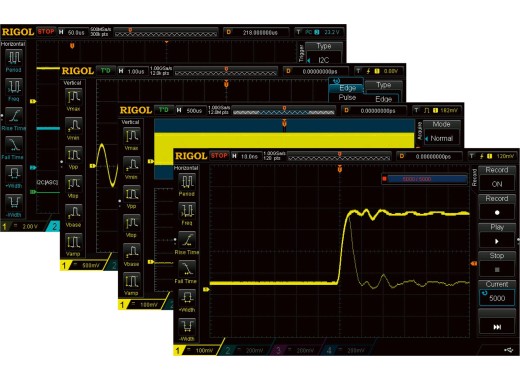This screenshot has width=520, height=380.
Task: Click delay readout in front 10.0ns window
Action: pos(430,156)
